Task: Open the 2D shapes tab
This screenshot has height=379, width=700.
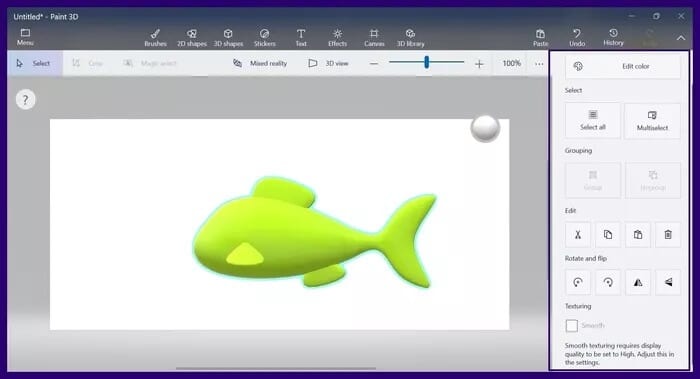Action: click(x=192, y=37)
